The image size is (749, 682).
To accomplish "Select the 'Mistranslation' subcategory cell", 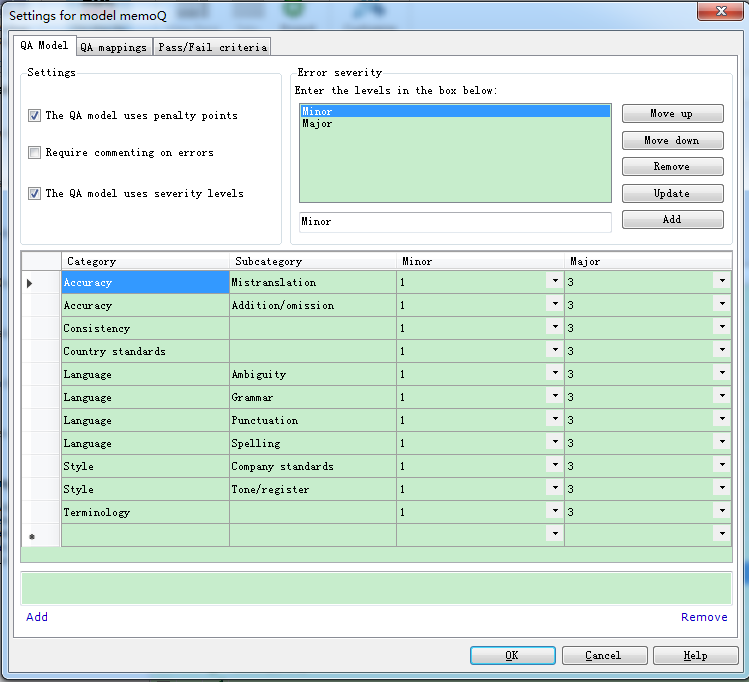I will 313,282.
